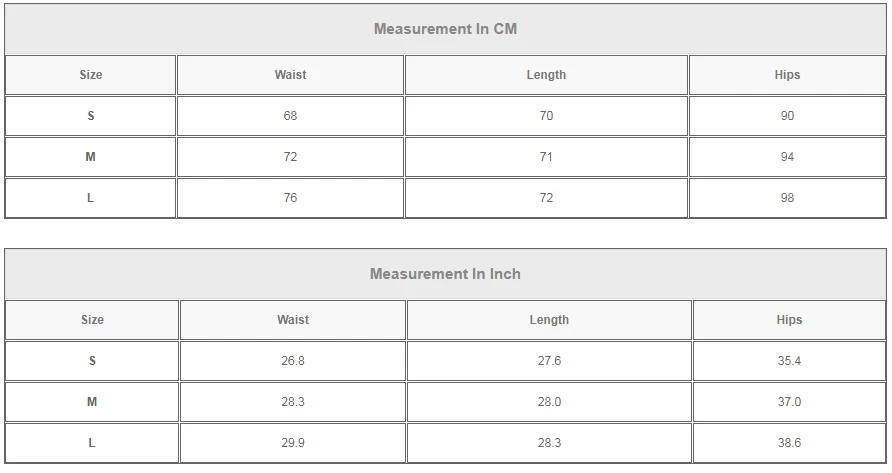Select the waist value 68 cell
The height and width of the screenshot is (473, 892).
coord(290,116)
